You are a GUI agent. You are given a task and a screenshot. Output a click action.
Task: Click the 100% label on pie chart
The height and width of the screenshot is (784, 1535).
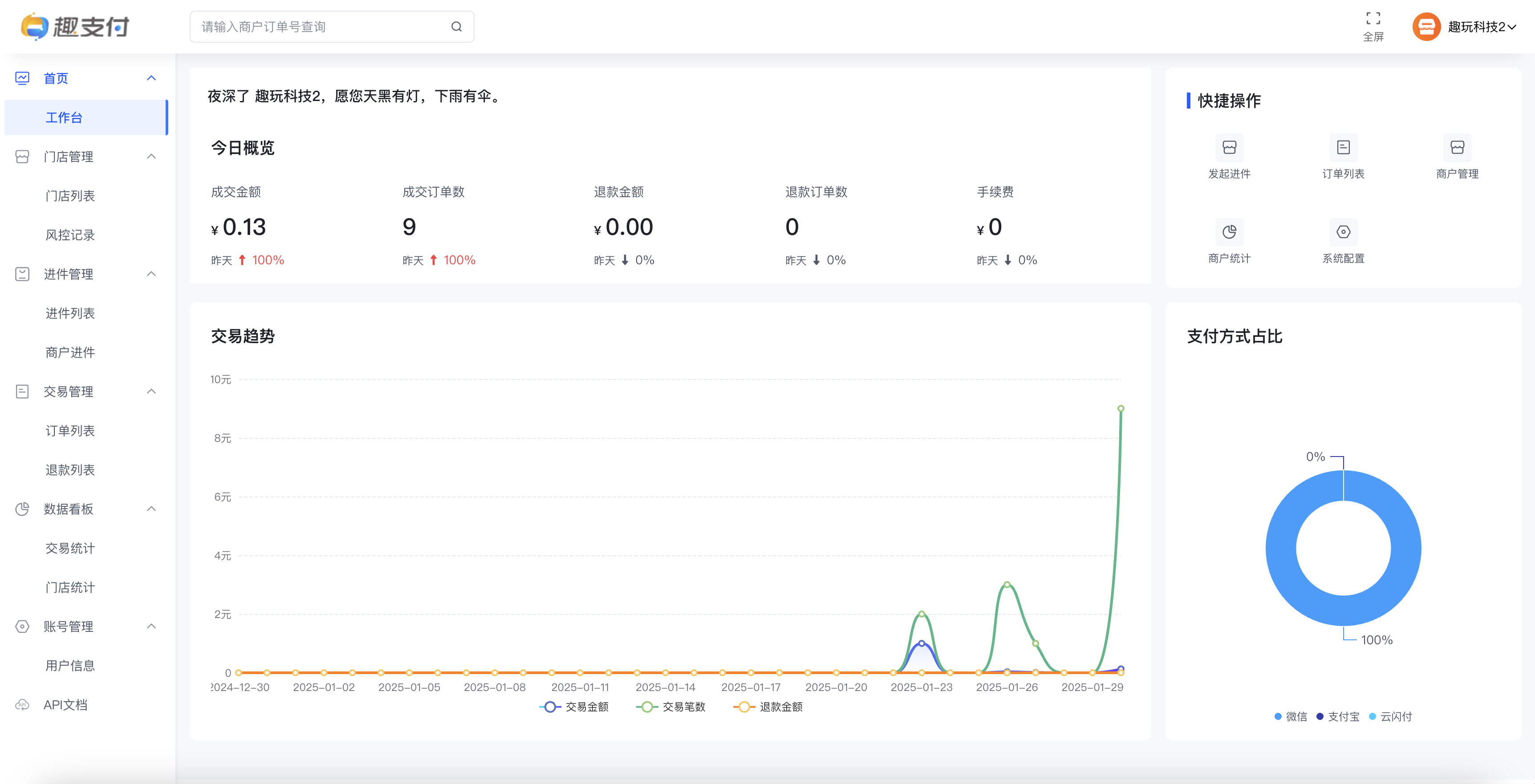[1377, 640]
